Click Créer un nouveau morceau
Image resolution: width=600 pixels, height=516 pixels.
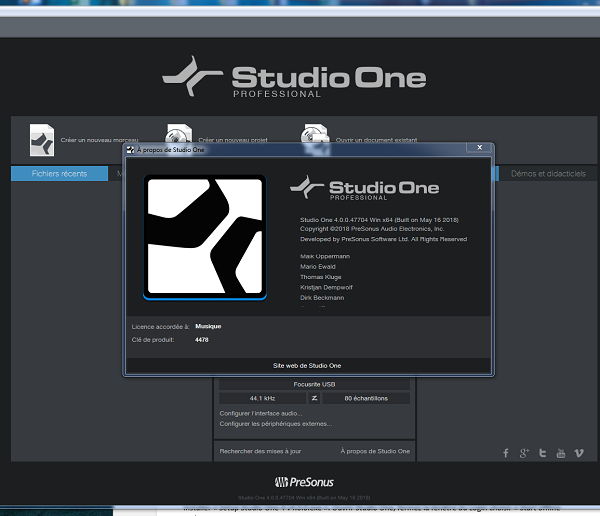click(99, 140)
